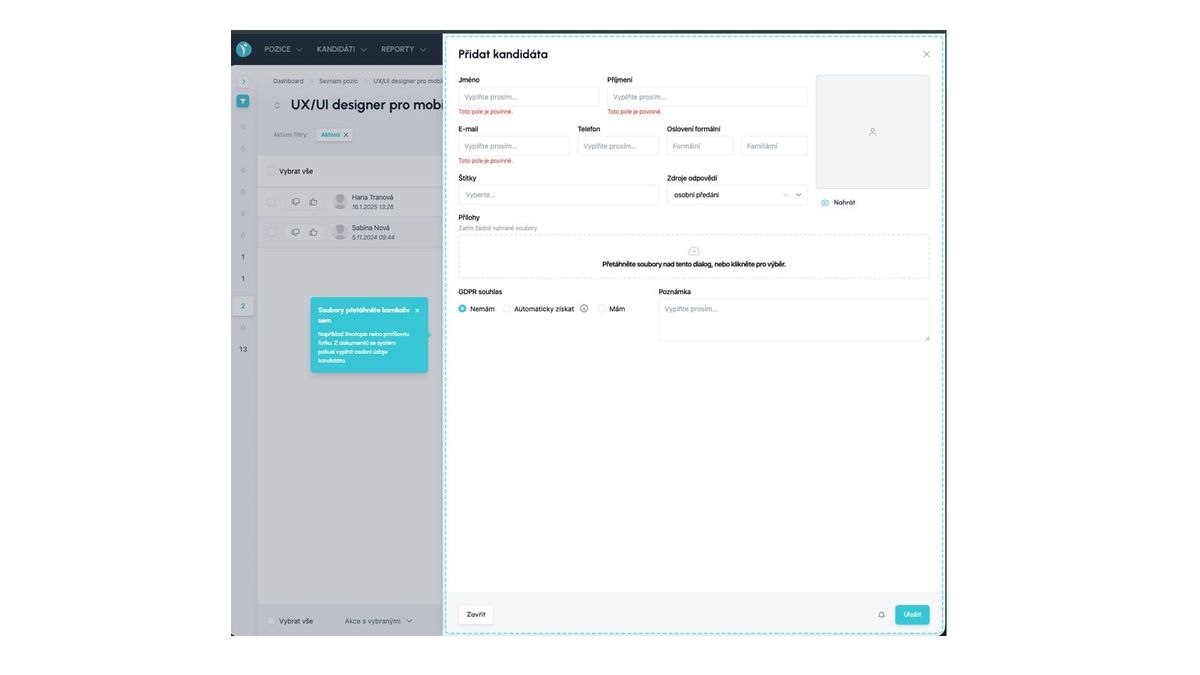Screen dimensions: 1200x675
Task: Click the bell notification icon beside Uložit
Action: pos(881,615)
